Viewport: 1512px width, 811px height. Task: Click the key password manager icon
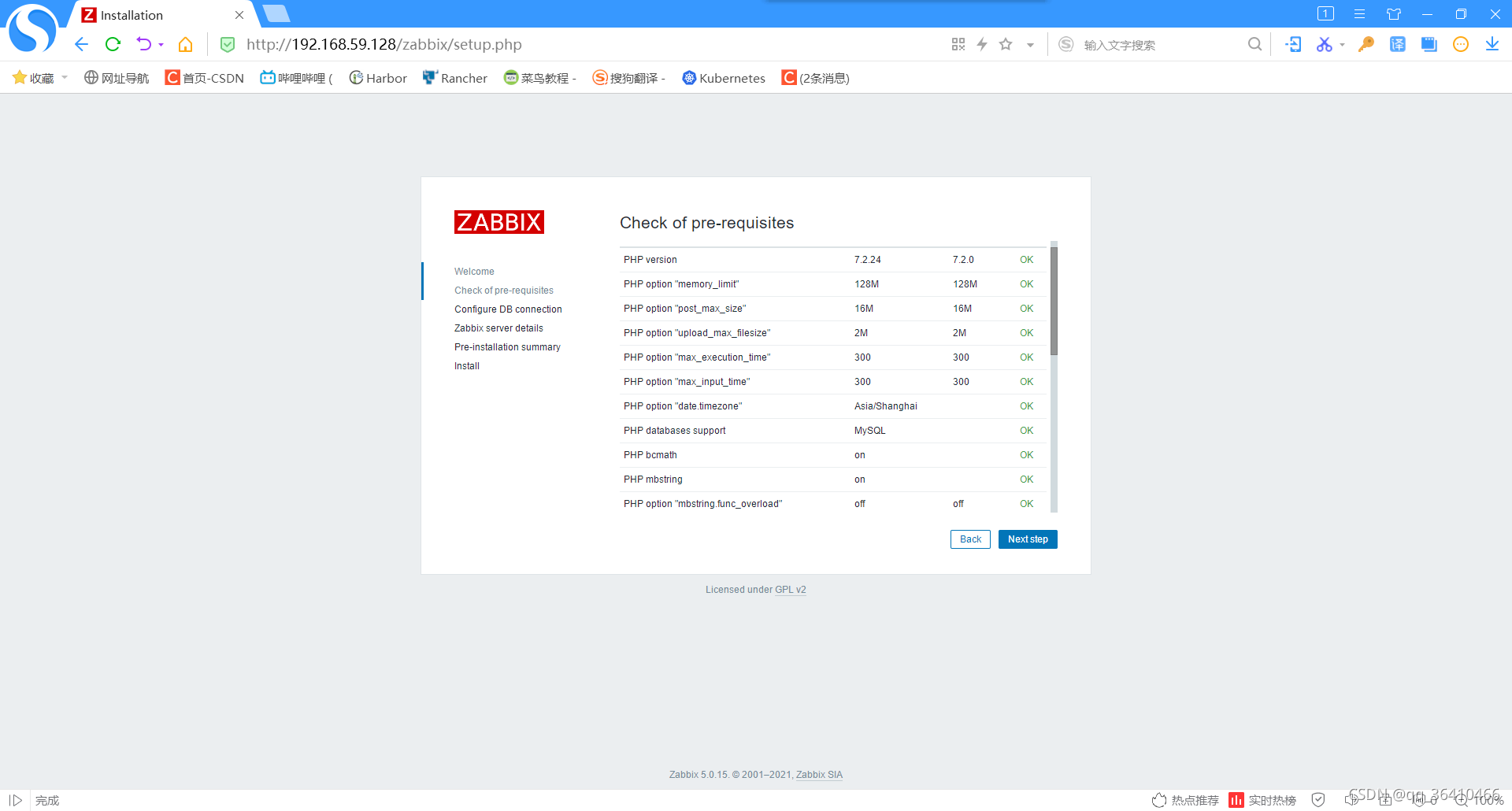click(x=1366, y=45)
